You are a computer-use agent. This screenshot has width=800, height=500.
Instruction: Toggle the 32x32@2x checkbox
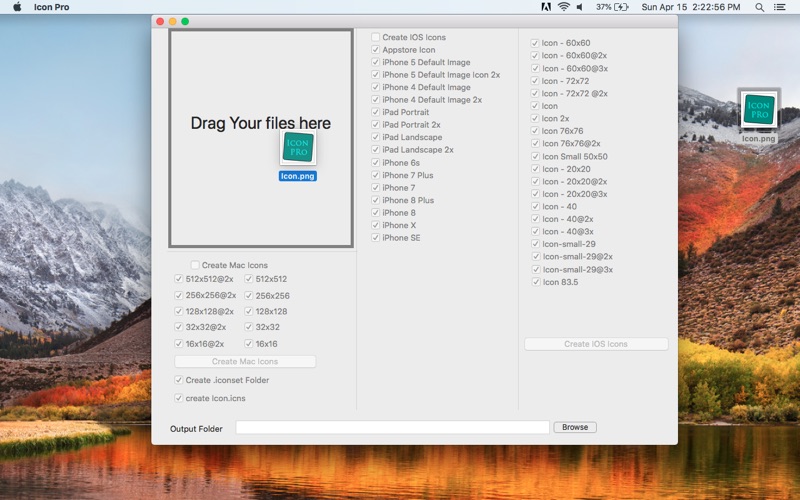[179, 327]
